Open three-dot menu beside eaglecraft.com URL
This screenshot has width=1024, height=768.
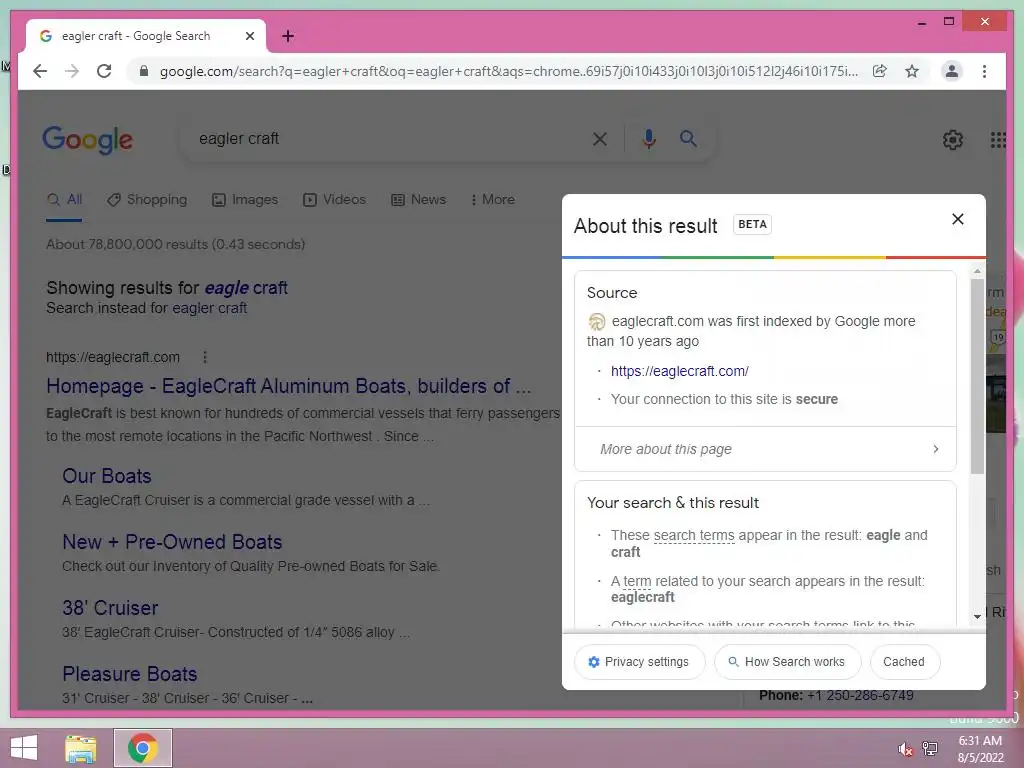205,357
